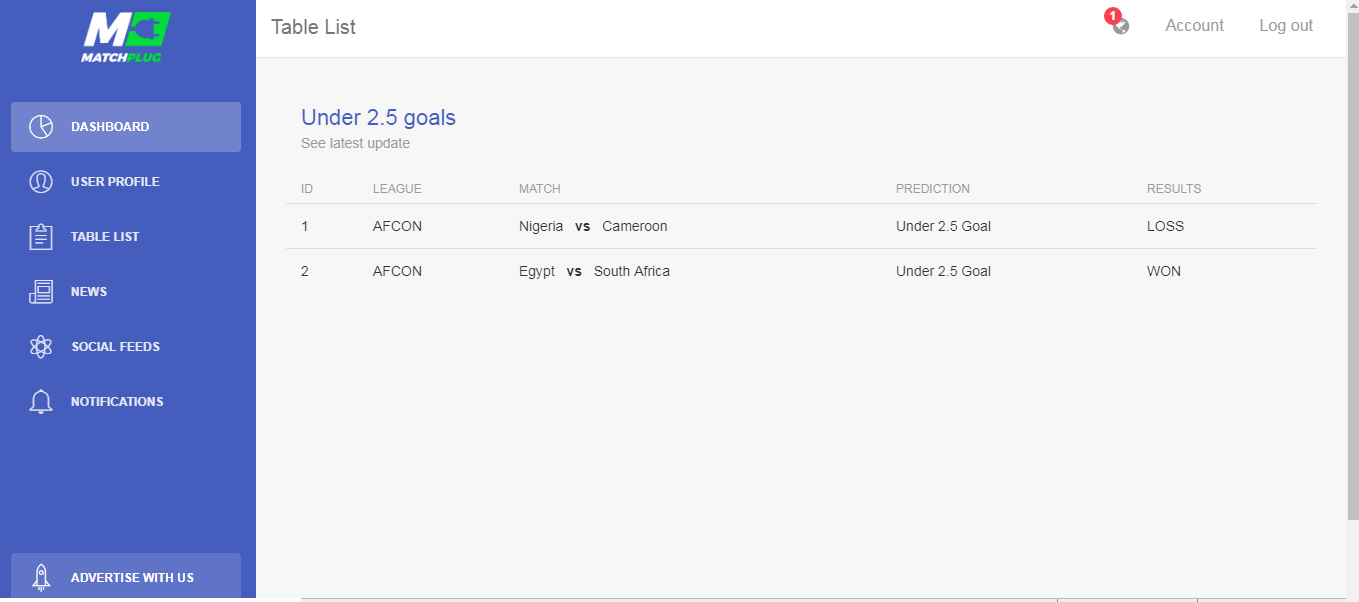Click the Account link
This screenshot has height=602, width=1359.
pyautogui.click(x=1194, y=26)
